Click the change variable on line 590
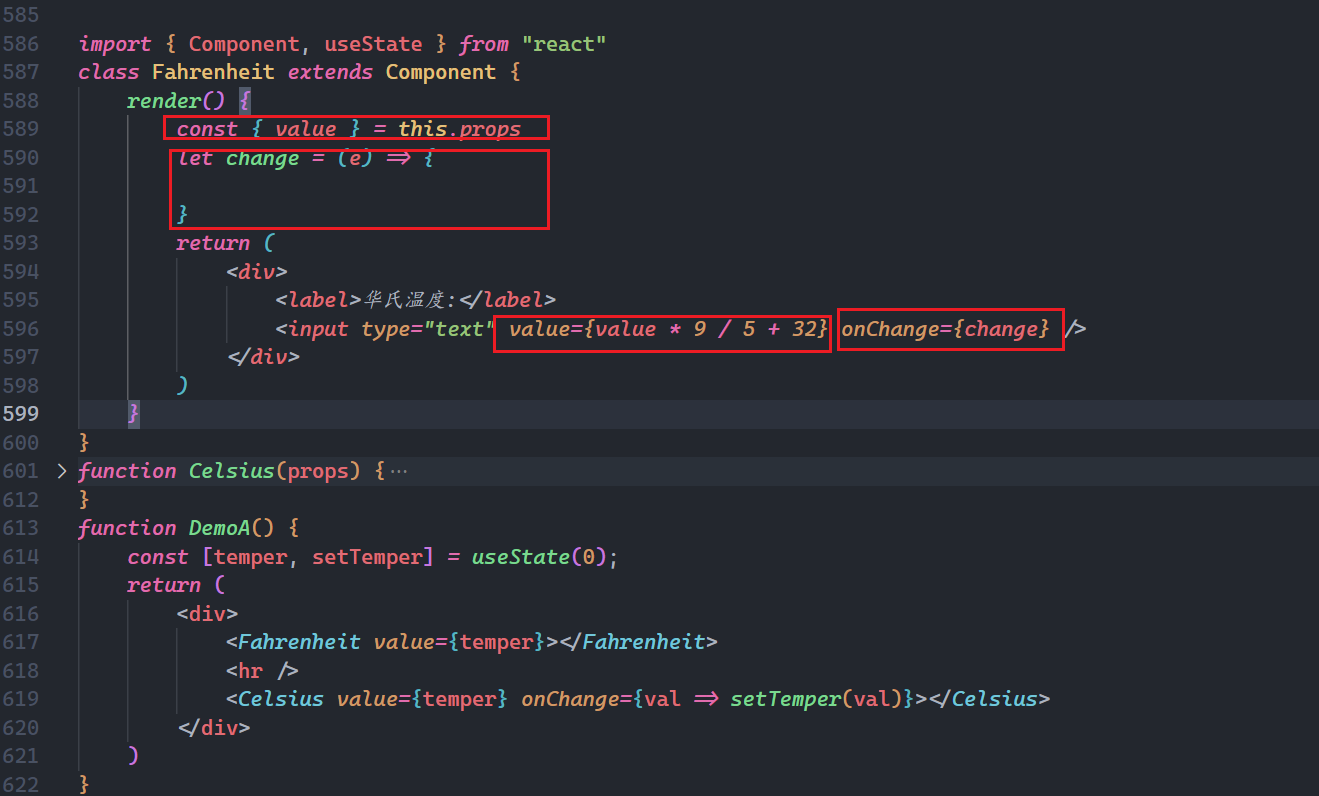The width and height of the screenshot is (1319, 796). pos(262,158)
